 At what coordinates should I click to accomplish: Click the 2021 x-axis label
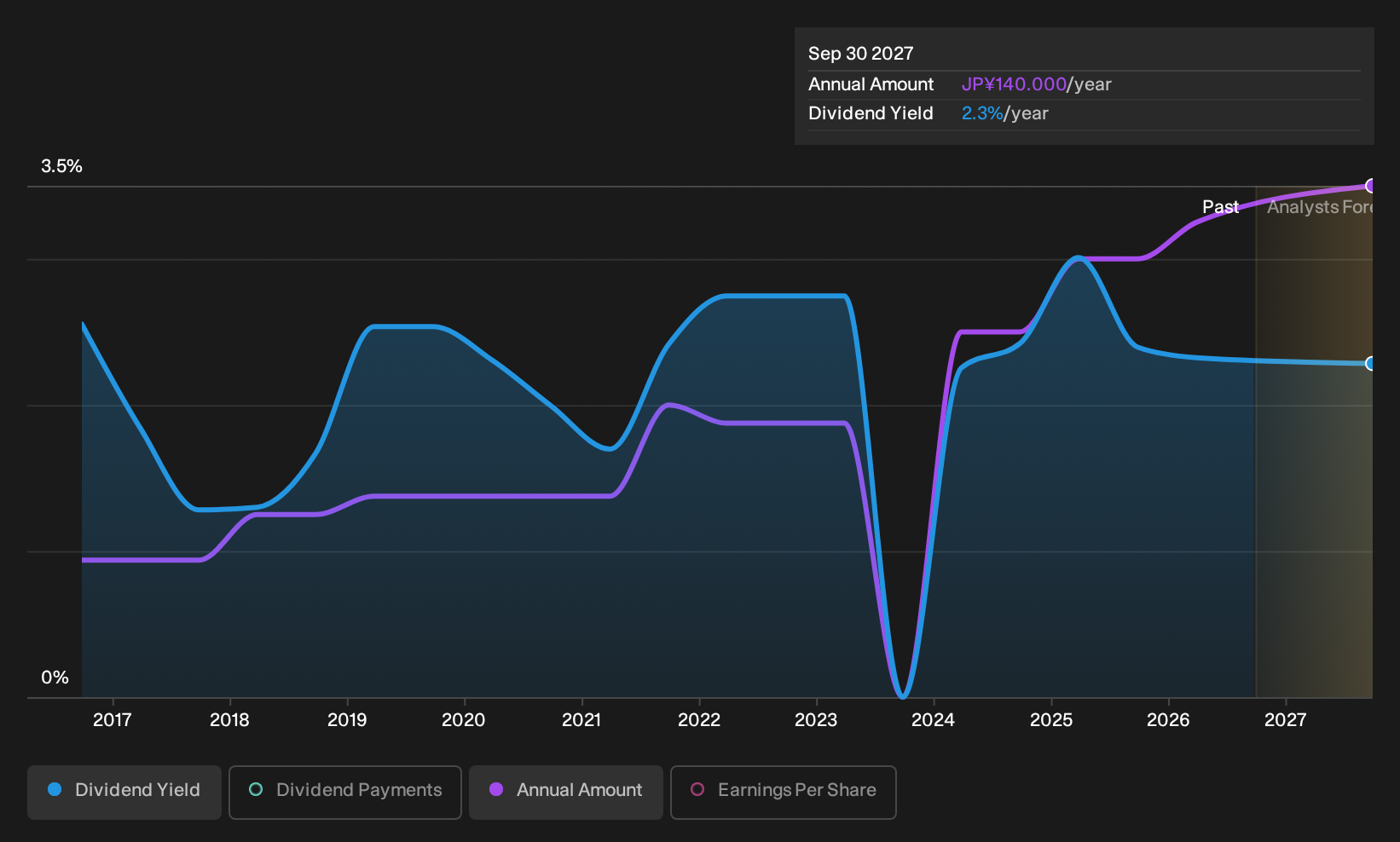click(x=581, y=720)
